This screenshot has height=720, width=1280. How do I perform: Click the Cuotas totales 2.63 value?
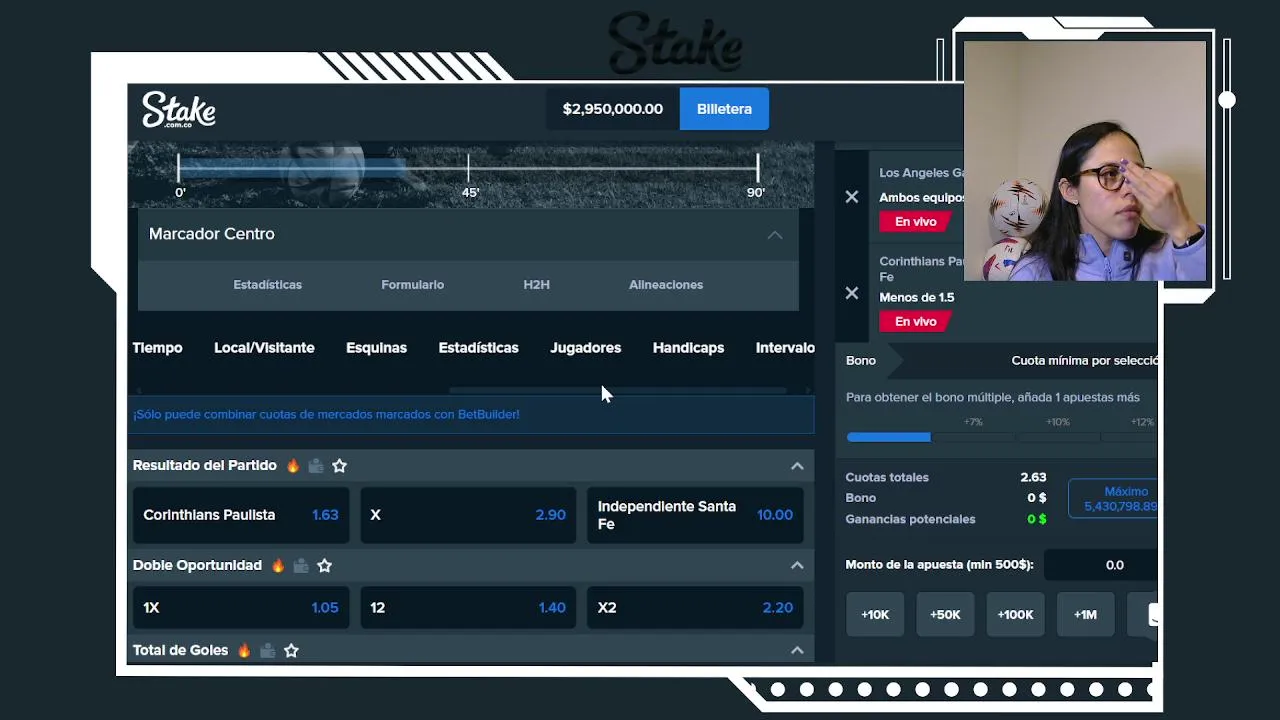point(1033,478)
